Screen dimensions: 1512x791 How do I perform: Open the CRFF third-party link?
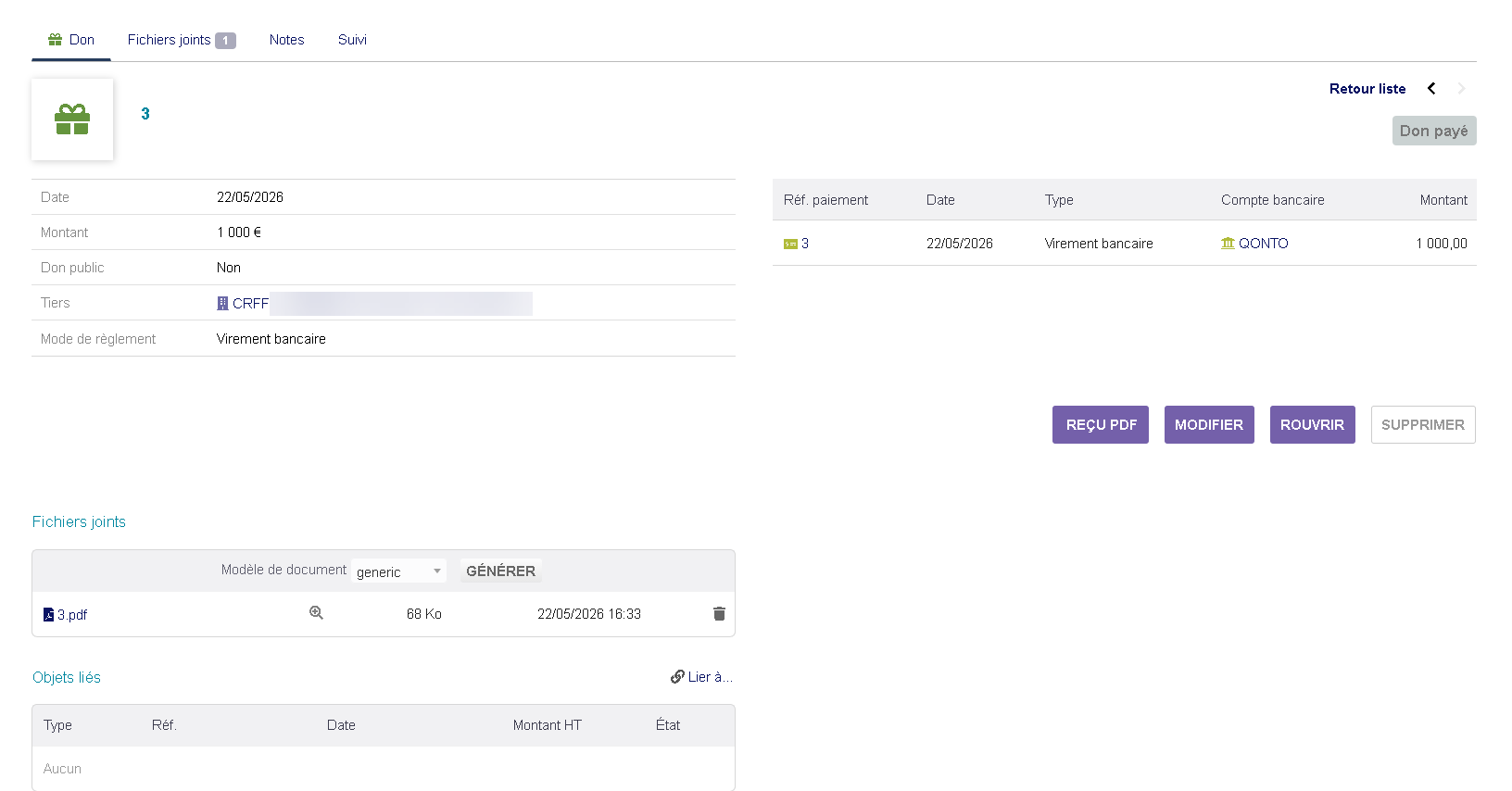[x=250, y=304]
